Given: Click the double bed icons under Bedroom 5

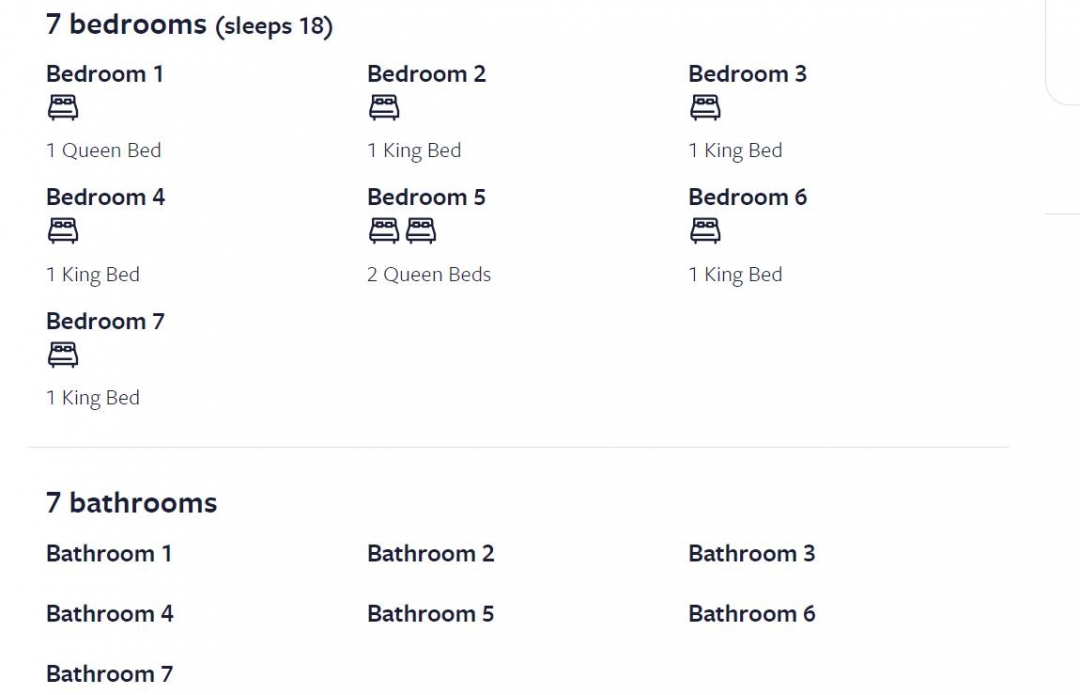Looking at the screenshot, I should click(x=402, y=231).
